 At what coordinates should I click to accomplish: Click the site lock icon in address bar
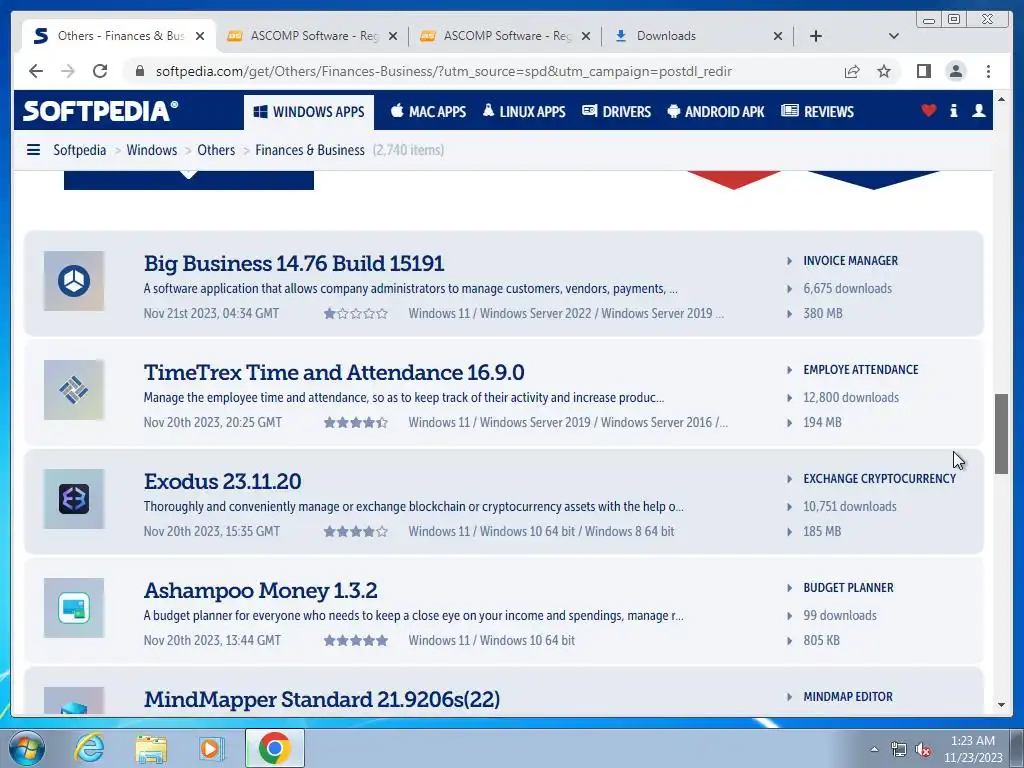(x=139, y=71)
